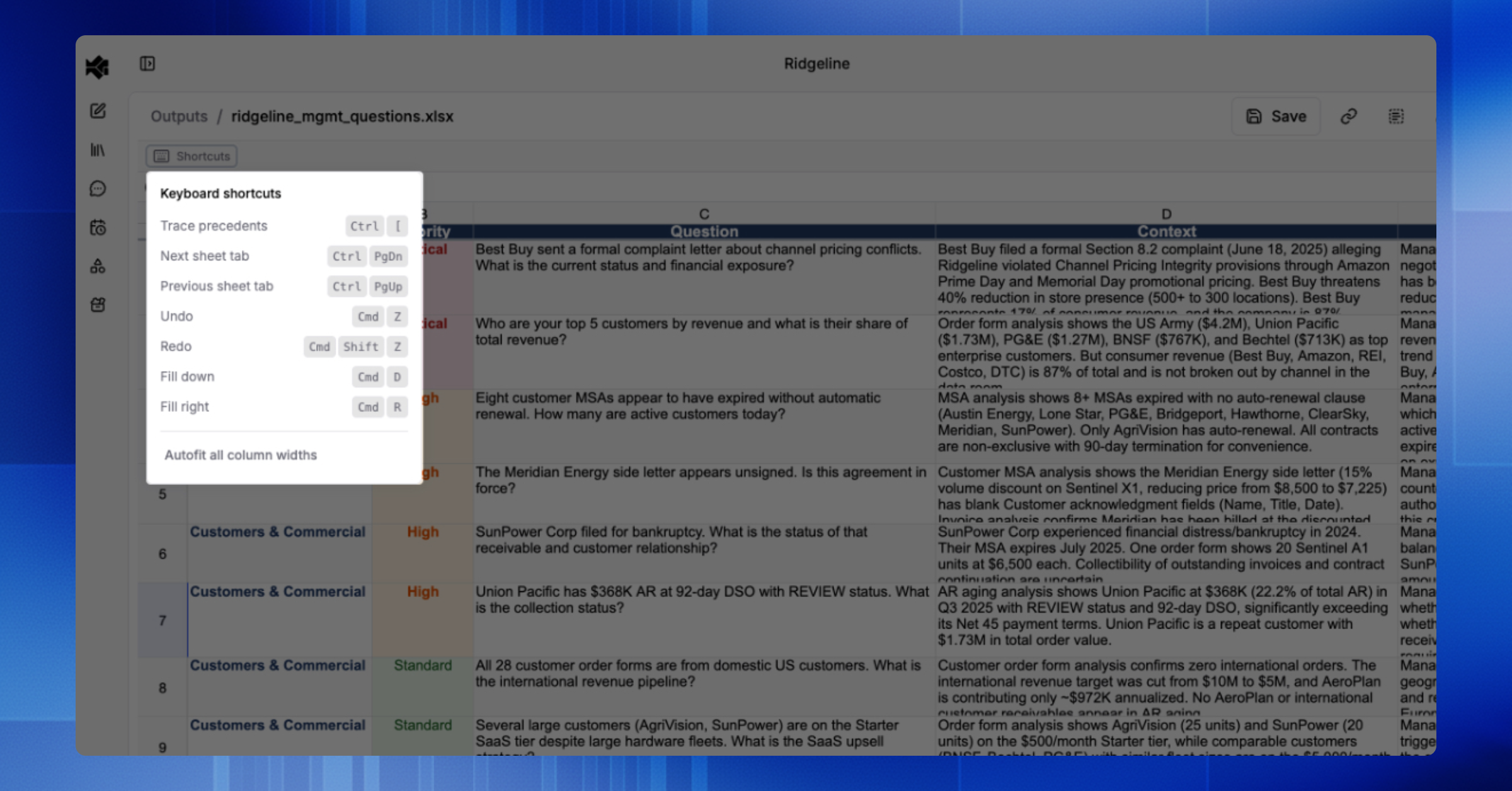Image resolution: width=1512 pixels, height=791 pixels.
Task: Open the new compose icon in sidebar
Action: [98, 111]
